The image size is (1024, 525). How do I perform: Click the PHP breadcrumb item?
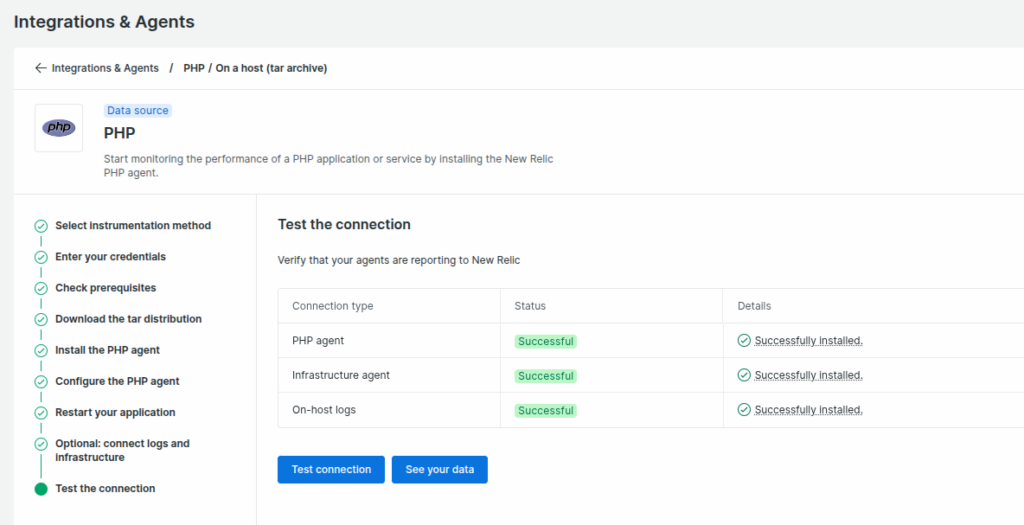click(x=194, y=68)
